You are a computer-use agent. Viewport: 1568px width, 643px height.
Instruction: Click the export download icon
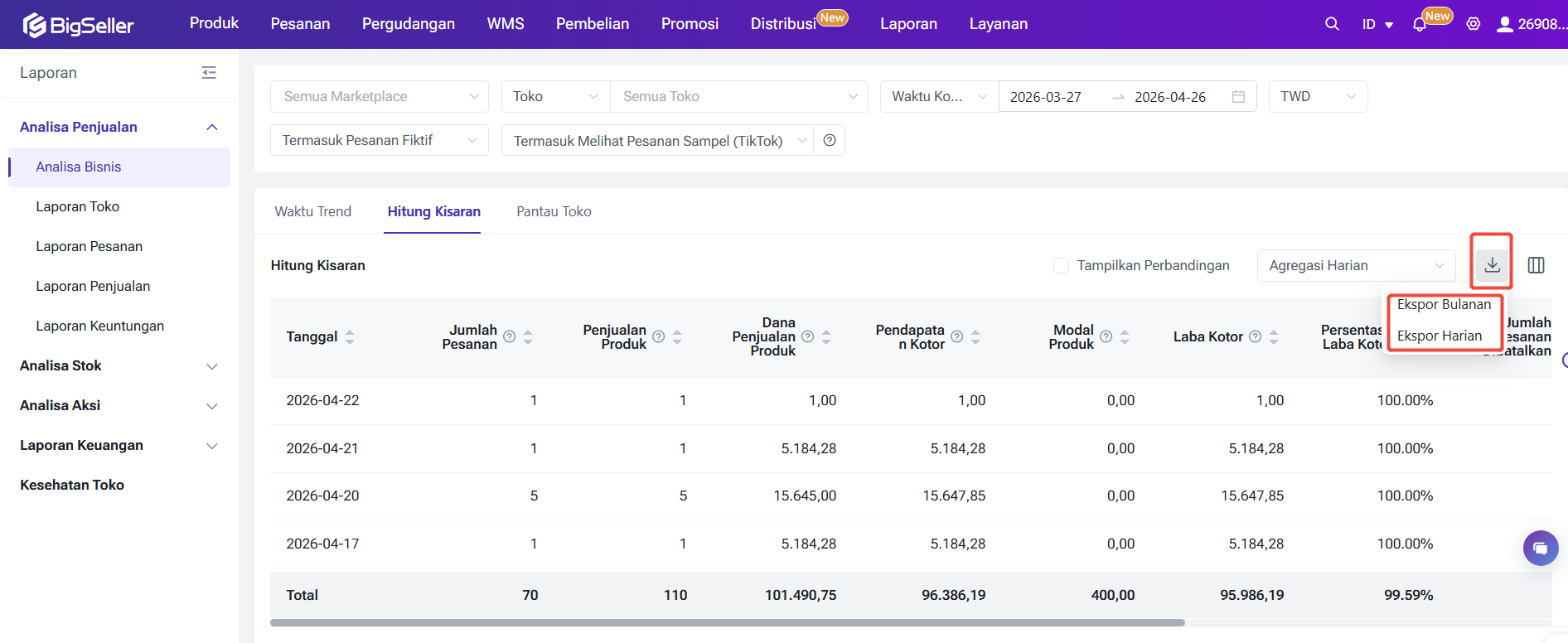point(1492,265)
